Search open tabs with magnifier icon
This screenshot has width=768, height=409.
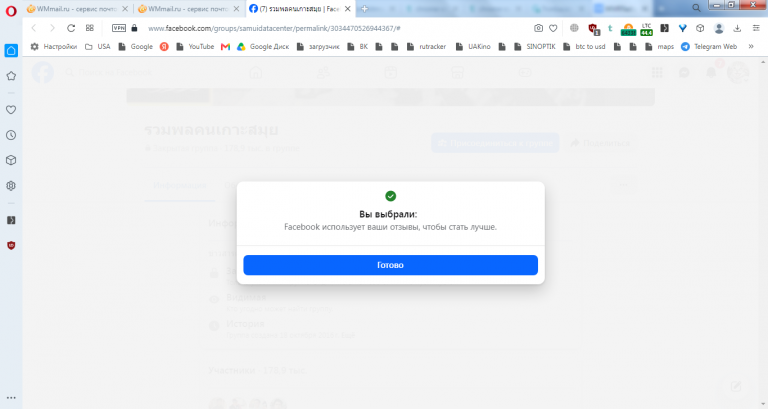coord(696,8)
